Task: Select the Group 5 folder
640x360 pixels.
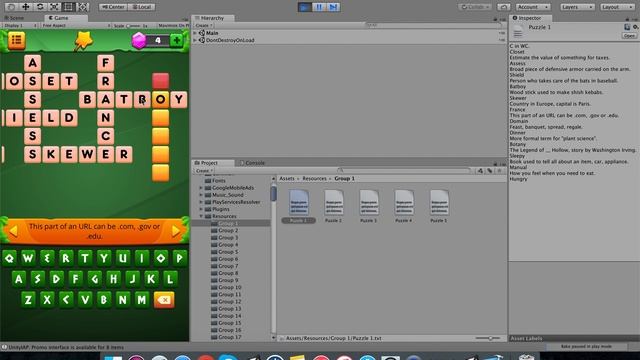Action: click(x=228, y=252)
